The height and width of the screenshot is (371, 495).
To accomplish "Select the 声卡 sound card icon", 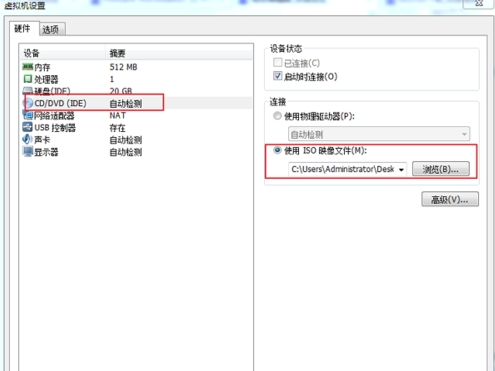I will [x=27, y=139].
